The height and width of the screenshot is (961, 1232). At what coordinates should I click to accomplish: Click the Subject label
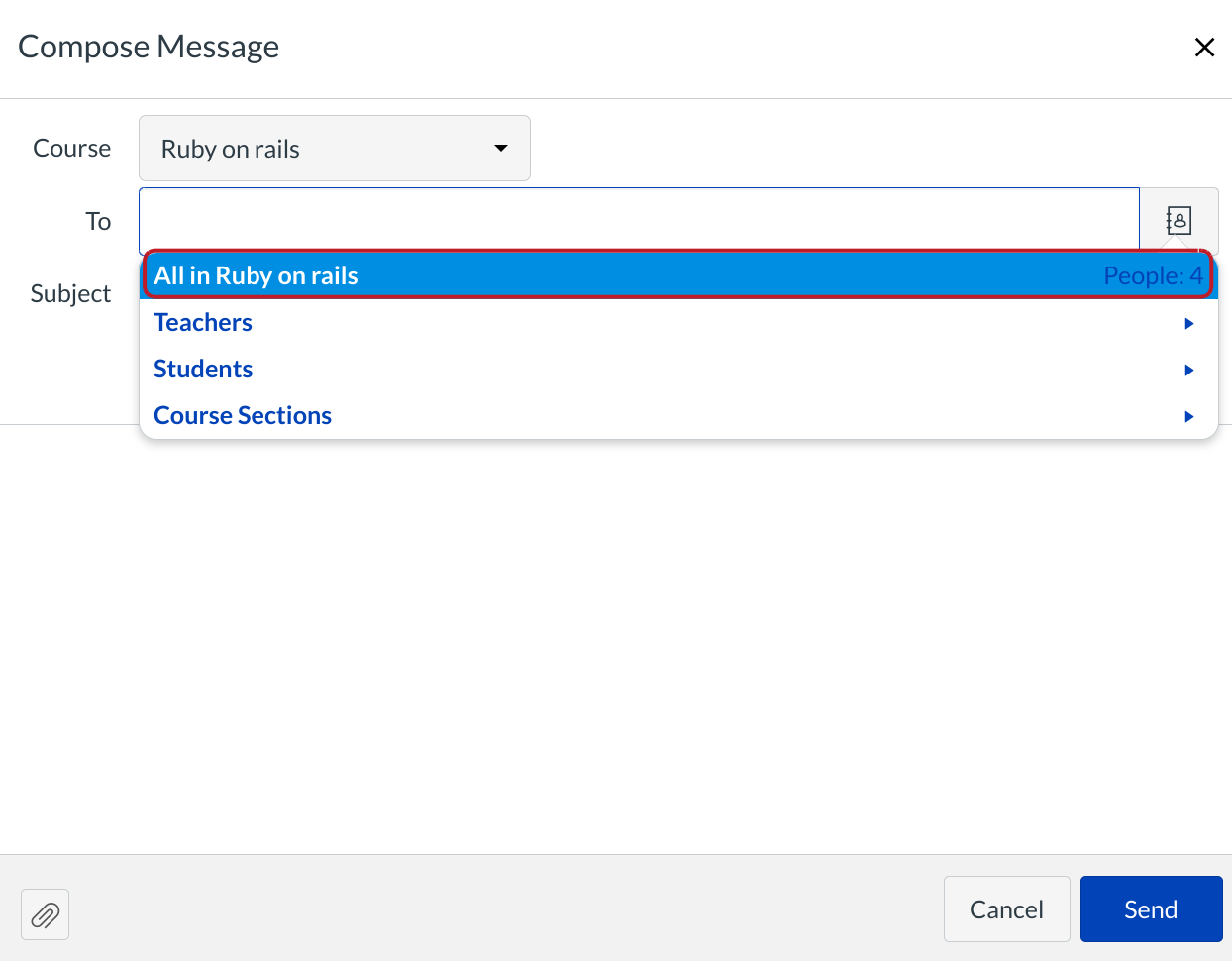[70, 294]
